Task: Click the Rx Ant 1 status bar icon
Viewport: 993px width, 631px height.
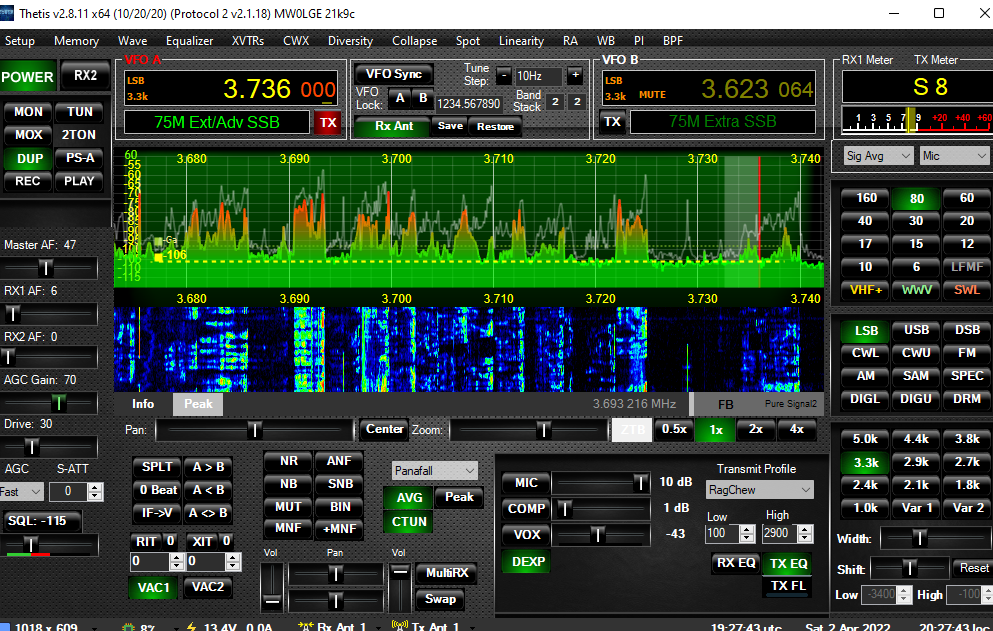Action: [306, 626]
